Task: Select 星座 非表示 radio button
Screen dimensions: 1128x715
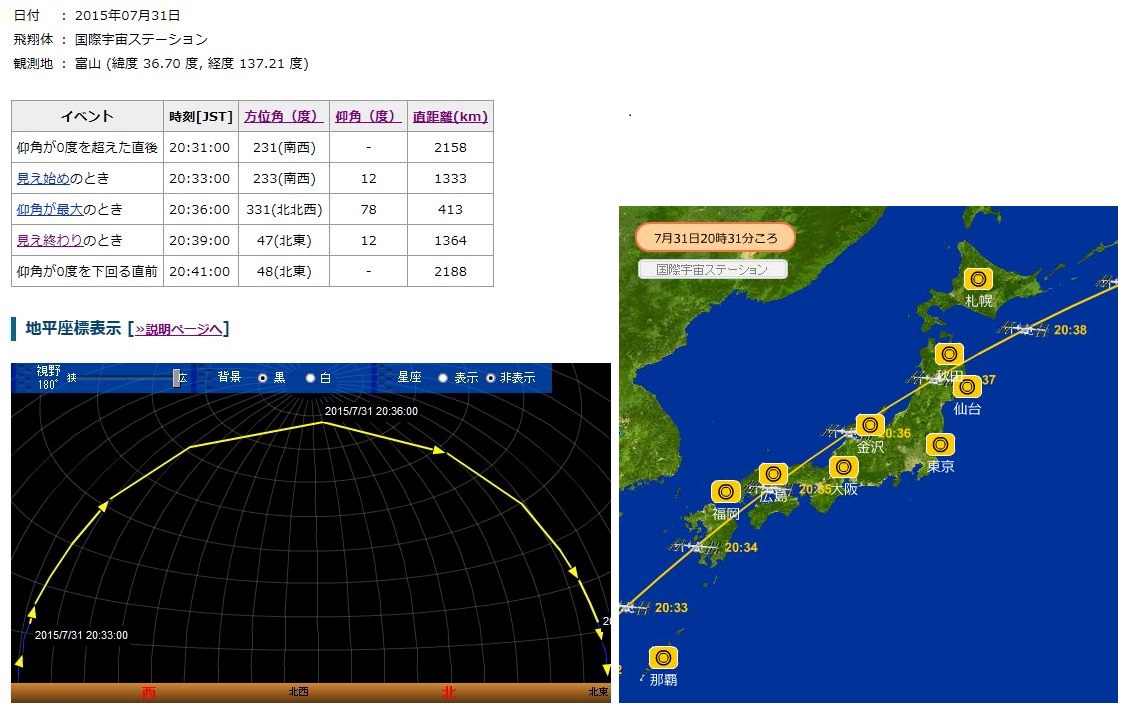Action: (x=491, y=378)
